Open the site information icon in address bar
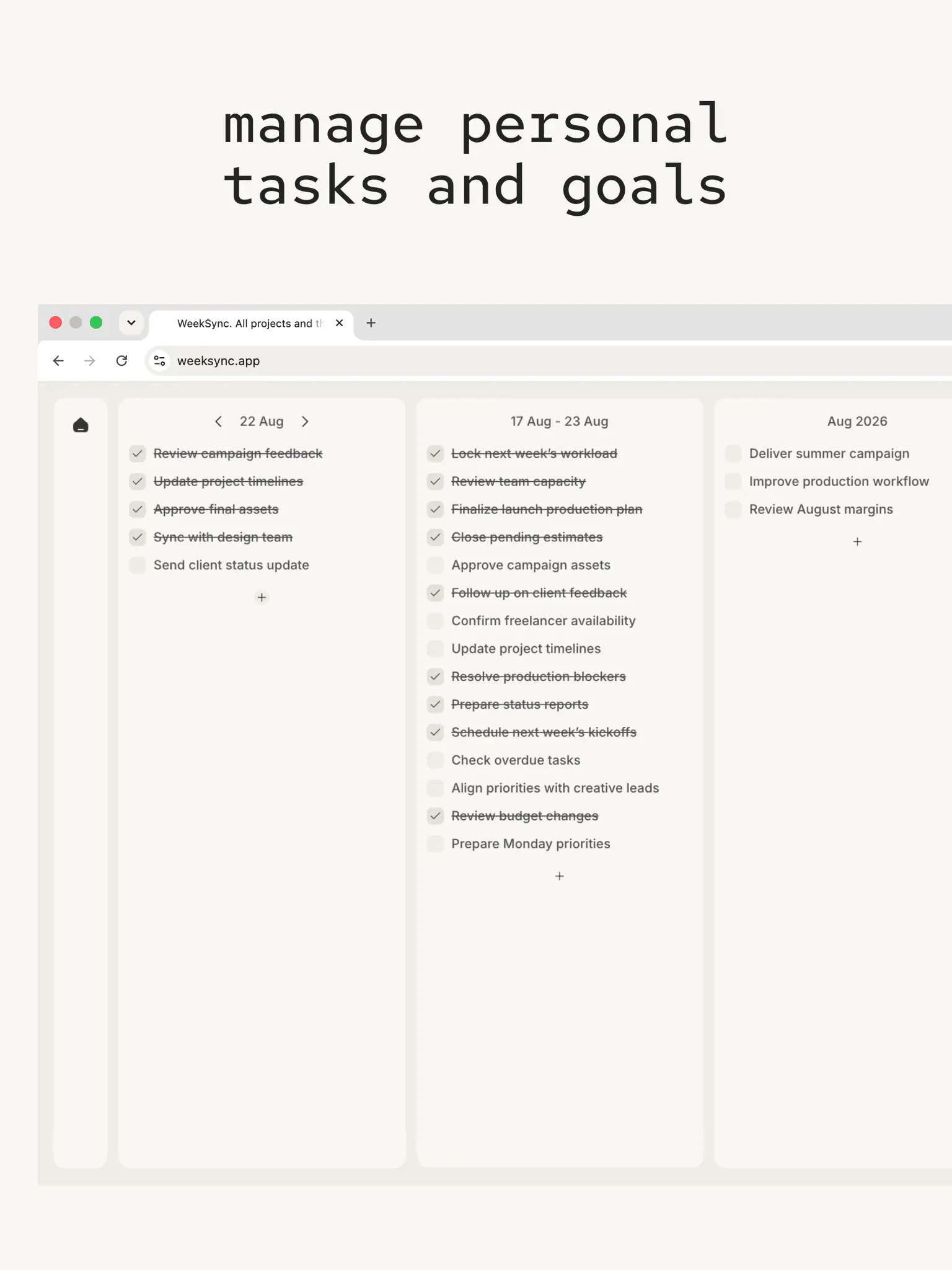The height and width of the screenshot is (1270, 952). [x=159, y=361]
